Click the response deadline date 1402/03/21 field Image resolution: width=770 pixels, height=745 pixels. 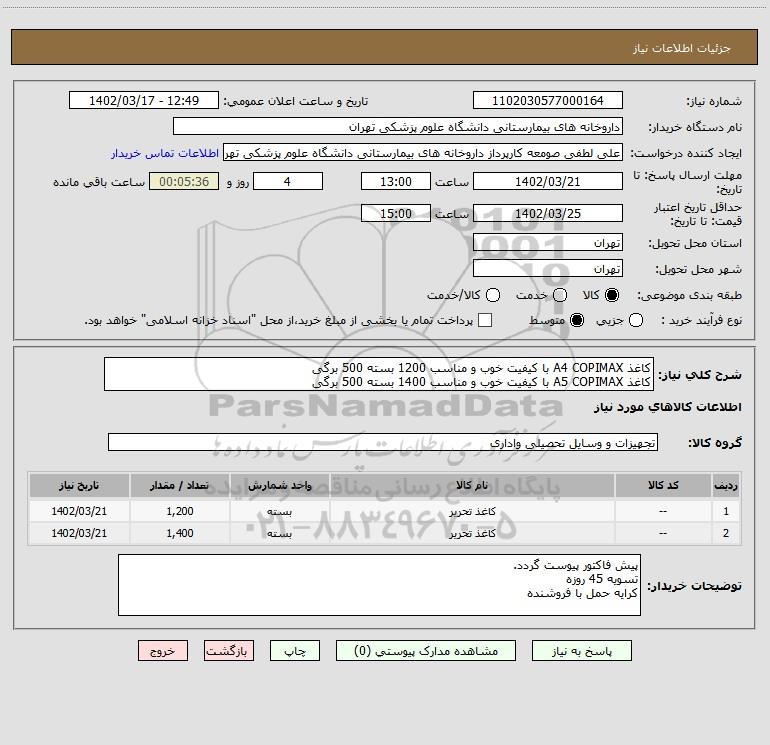coord(548,181)
